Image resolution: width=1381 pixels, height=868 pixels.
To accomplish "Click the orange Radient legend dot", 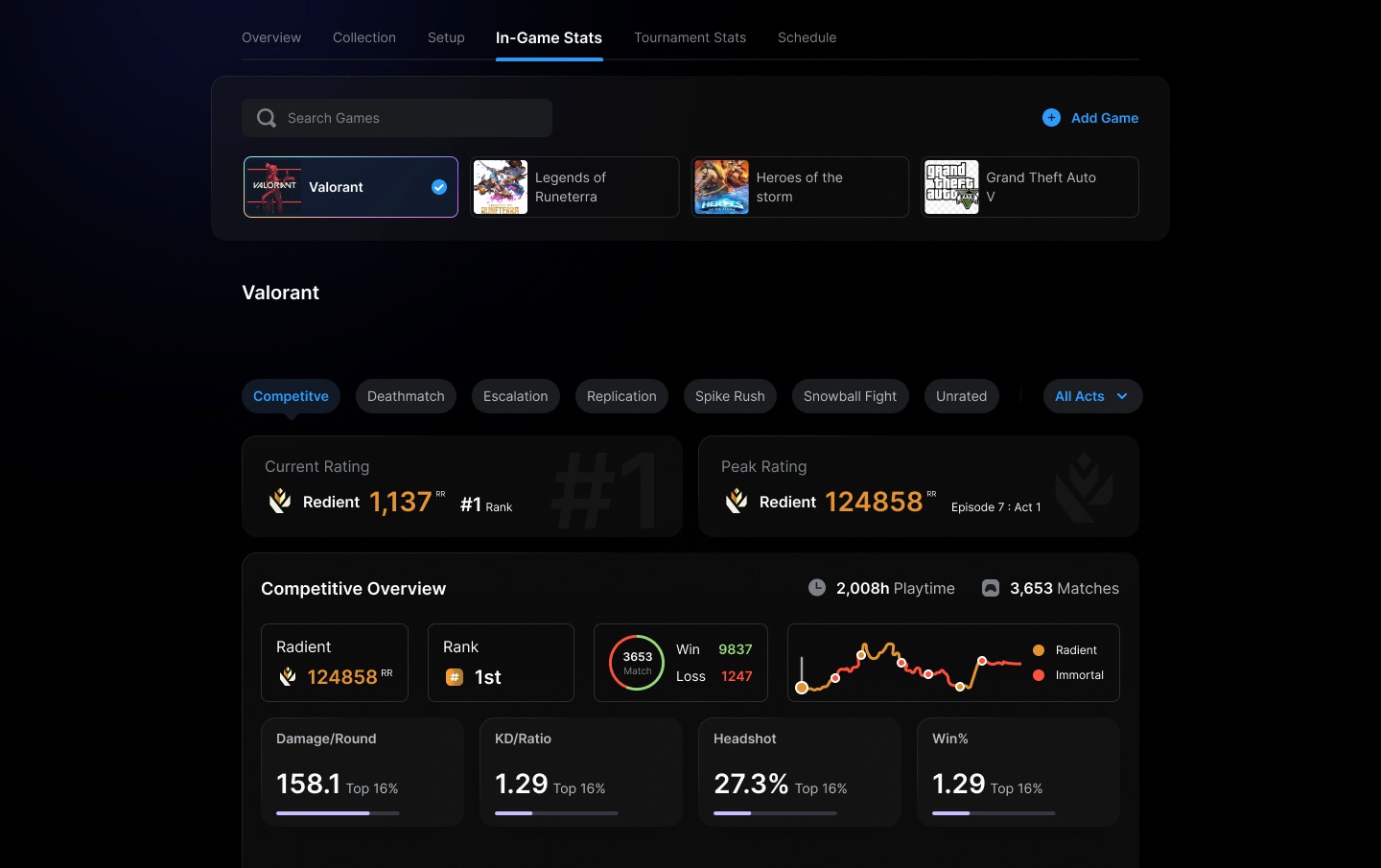I will [1039, 650].
